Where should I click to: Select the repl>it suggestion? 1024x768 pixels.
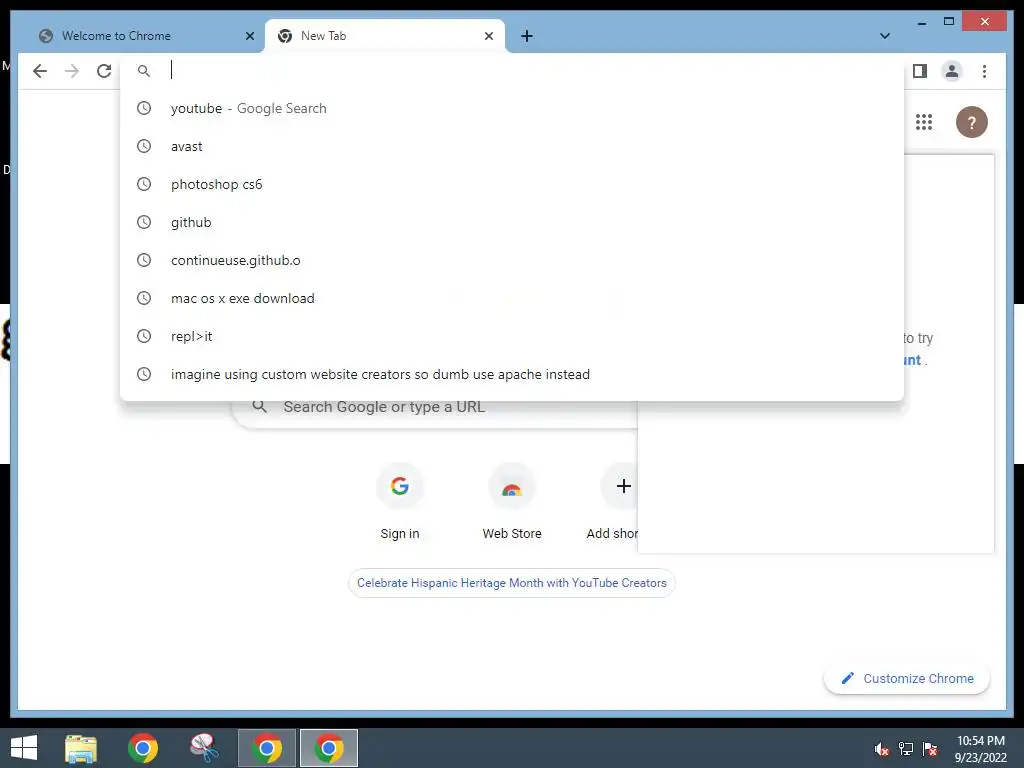[512, 336]
